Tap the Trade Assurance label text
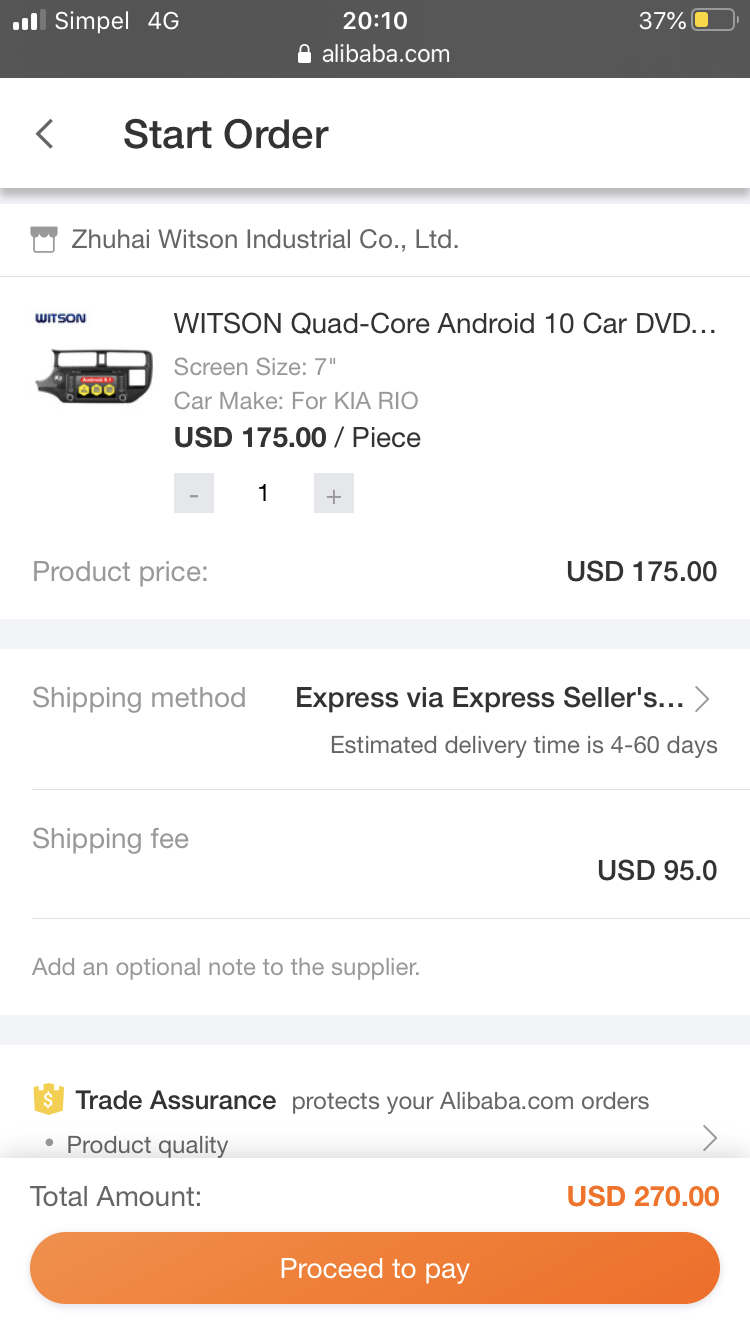 pos(176,1101)
